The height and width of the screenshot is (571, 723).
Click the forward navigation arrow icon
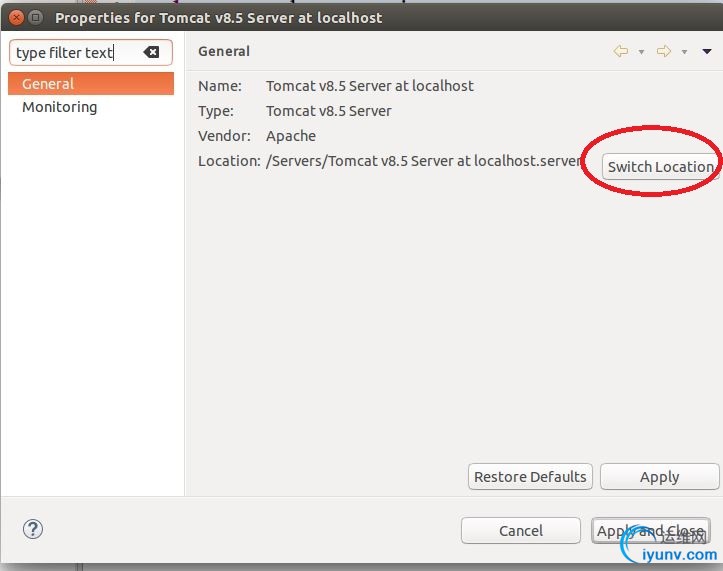(x=664, y=51)
